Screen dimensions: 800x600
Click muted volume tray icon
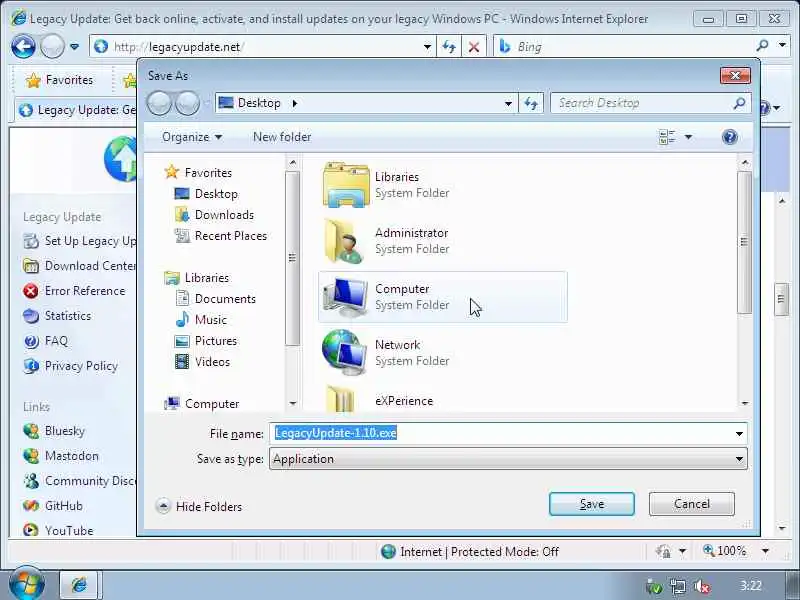[703, 587]
